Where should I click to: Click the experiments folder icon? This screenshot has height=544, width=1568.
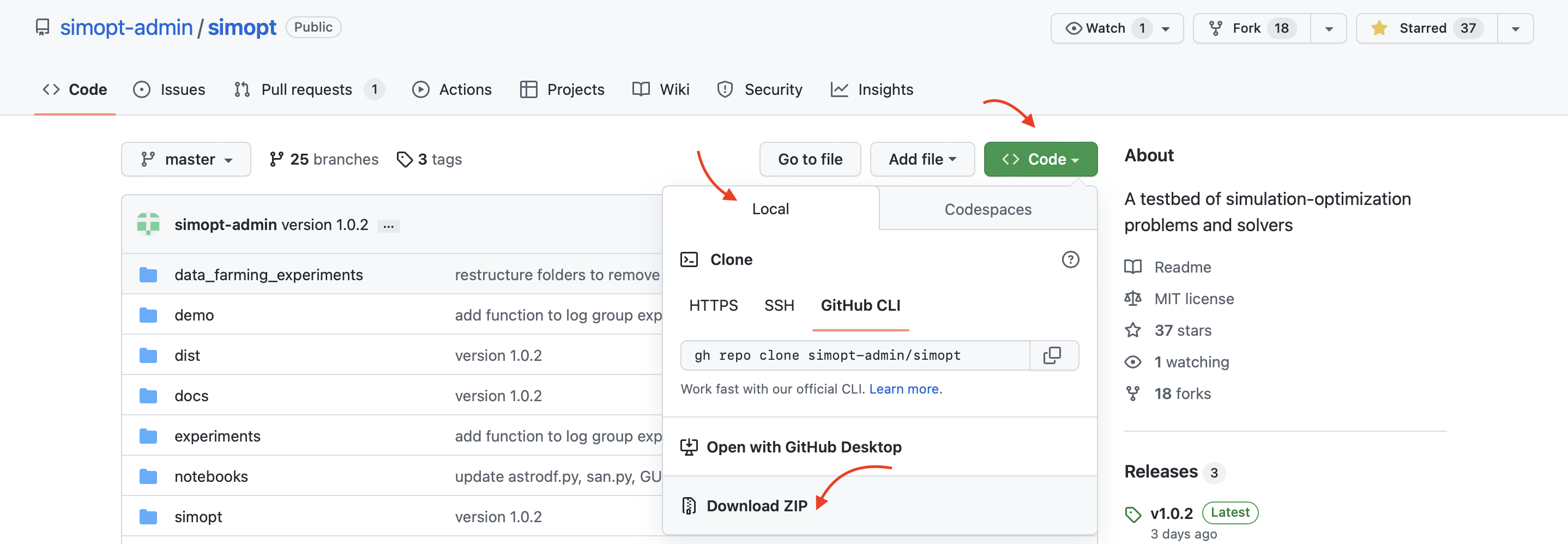click(148, 436)
